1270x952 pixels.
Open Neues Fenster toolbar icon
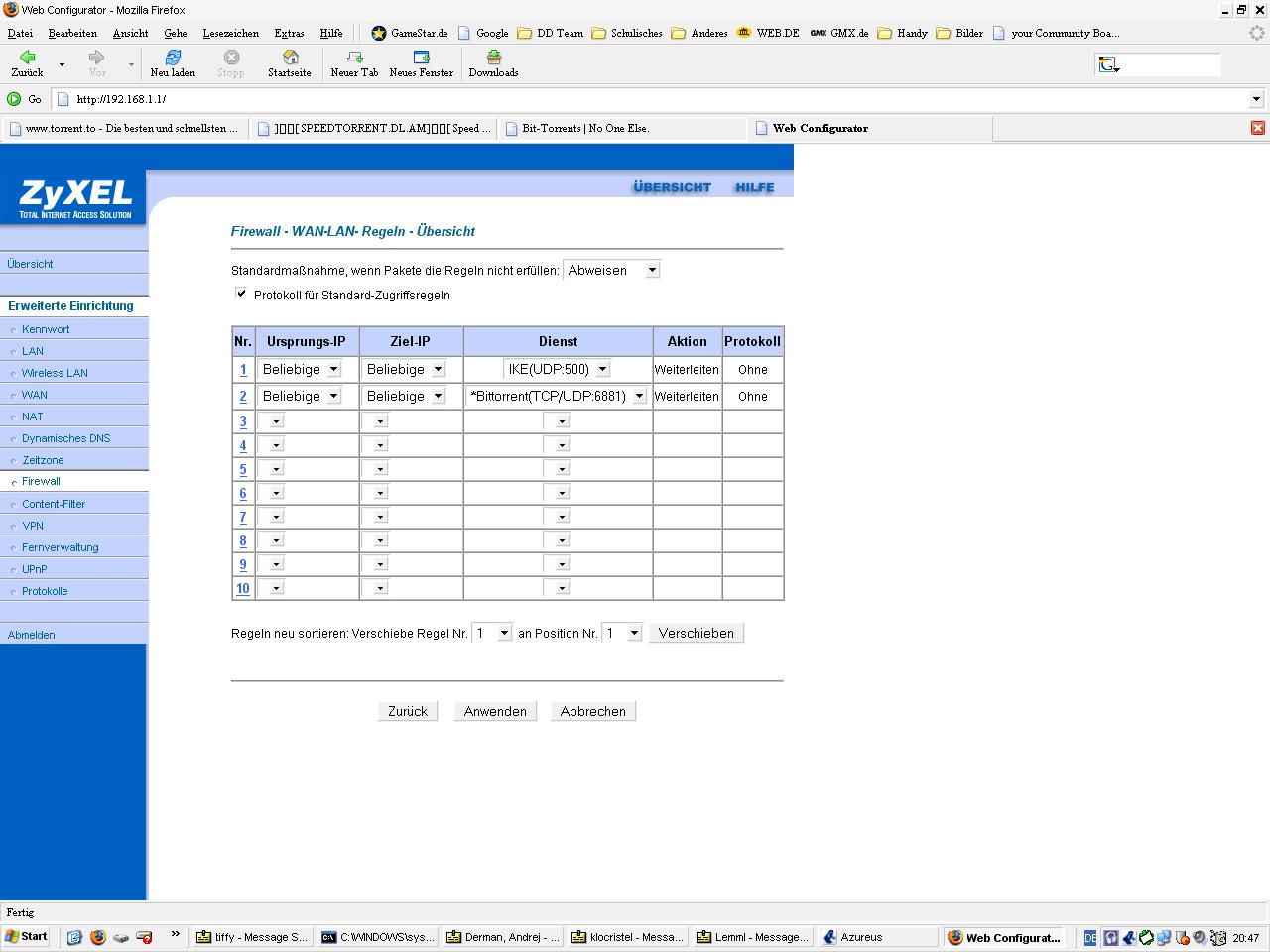click(x=421, y=59)
